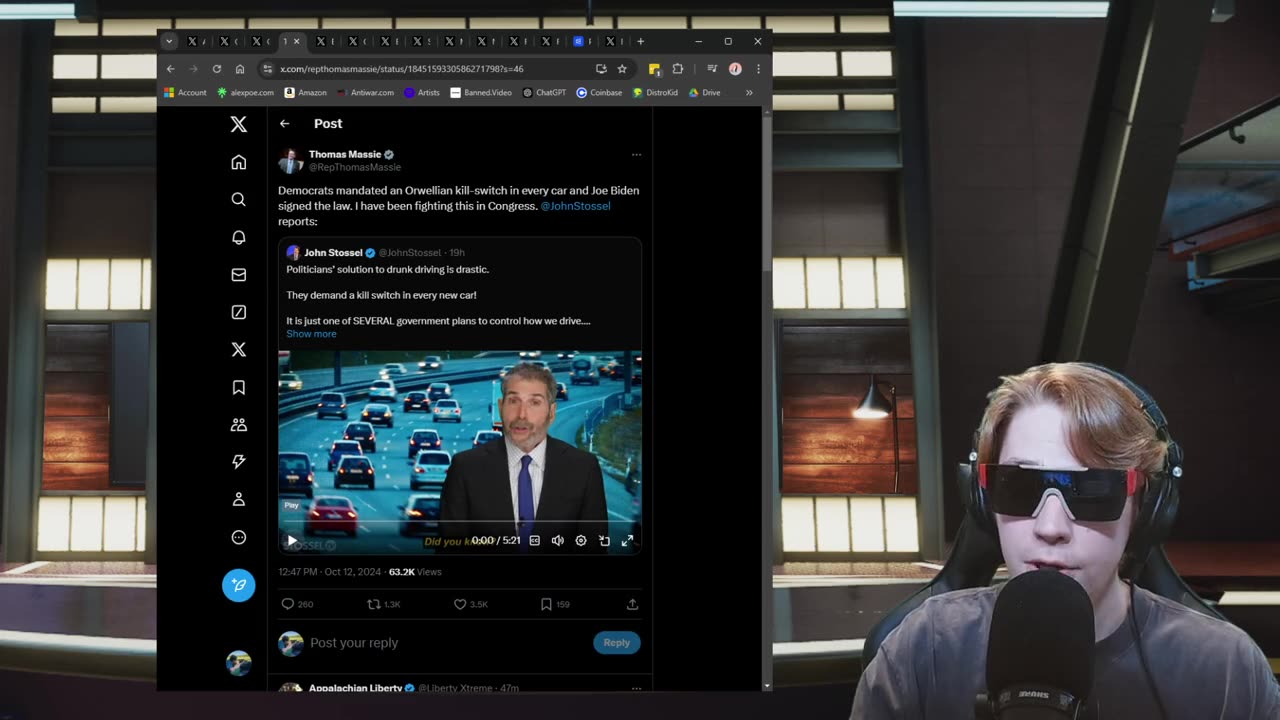Click John Stossel quoted author name
1280x720 pixels.
click(x=333, y=253)
